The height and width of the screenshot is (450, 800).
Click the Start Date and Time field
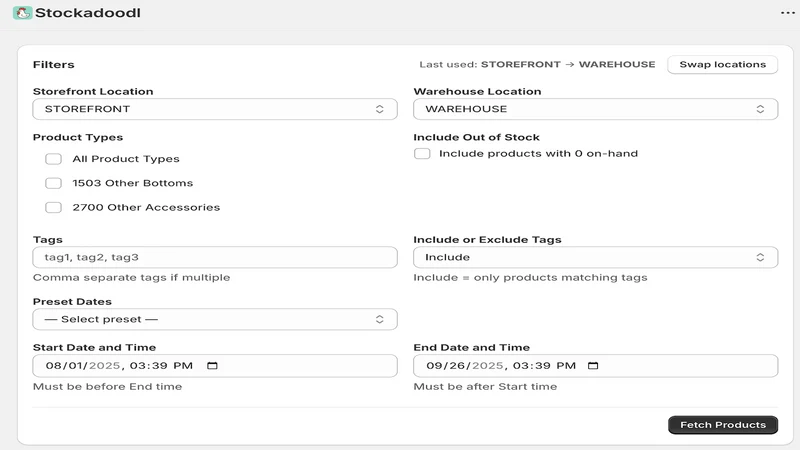(x=215, y=366)
